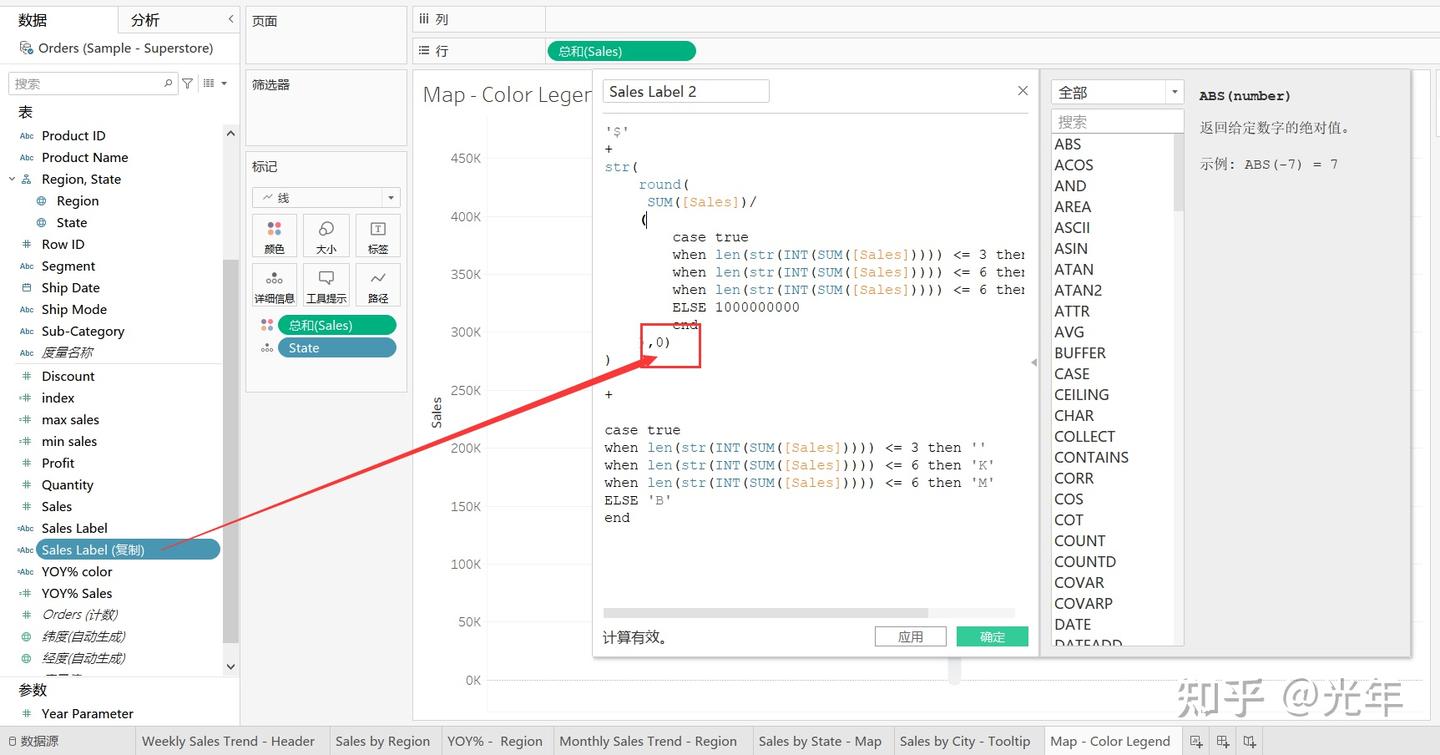Click the new dashboard icon
Image resolution: width=1440 pixels, height=755 pixels.
point(1223,741)
